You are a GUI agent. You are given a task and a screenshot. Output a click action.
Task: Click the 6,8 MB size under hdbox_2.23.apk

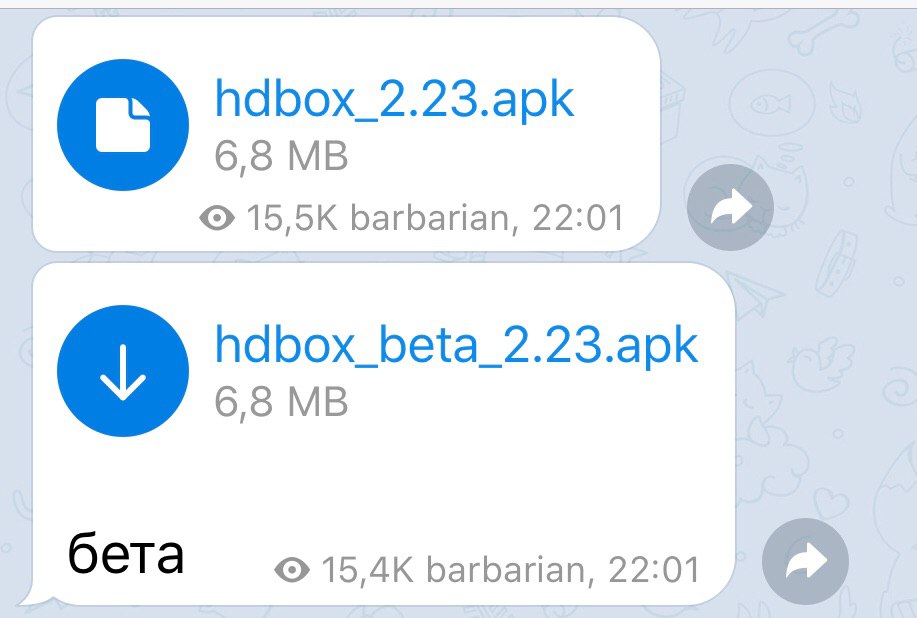pos(281,156)
